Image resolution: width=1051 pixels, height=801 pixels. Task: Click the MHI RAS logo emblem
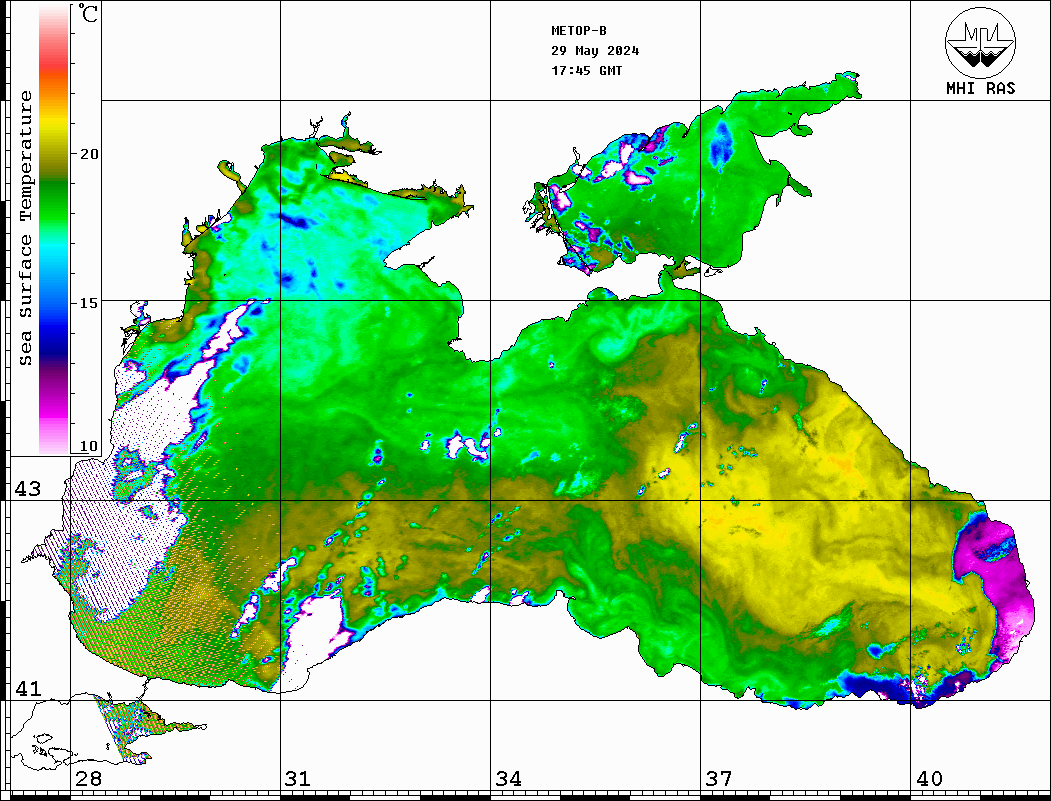[x=981, y=42]
